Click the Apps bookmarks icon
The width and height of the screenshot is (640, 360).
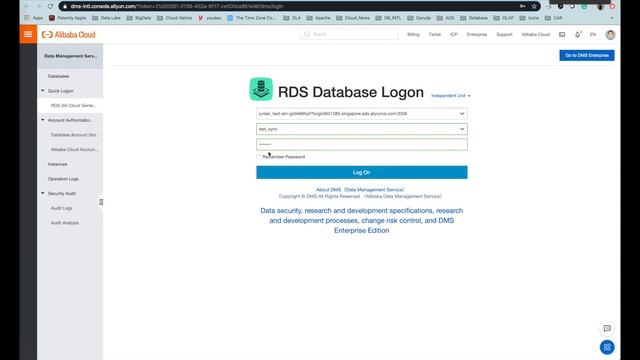[33, 18]
